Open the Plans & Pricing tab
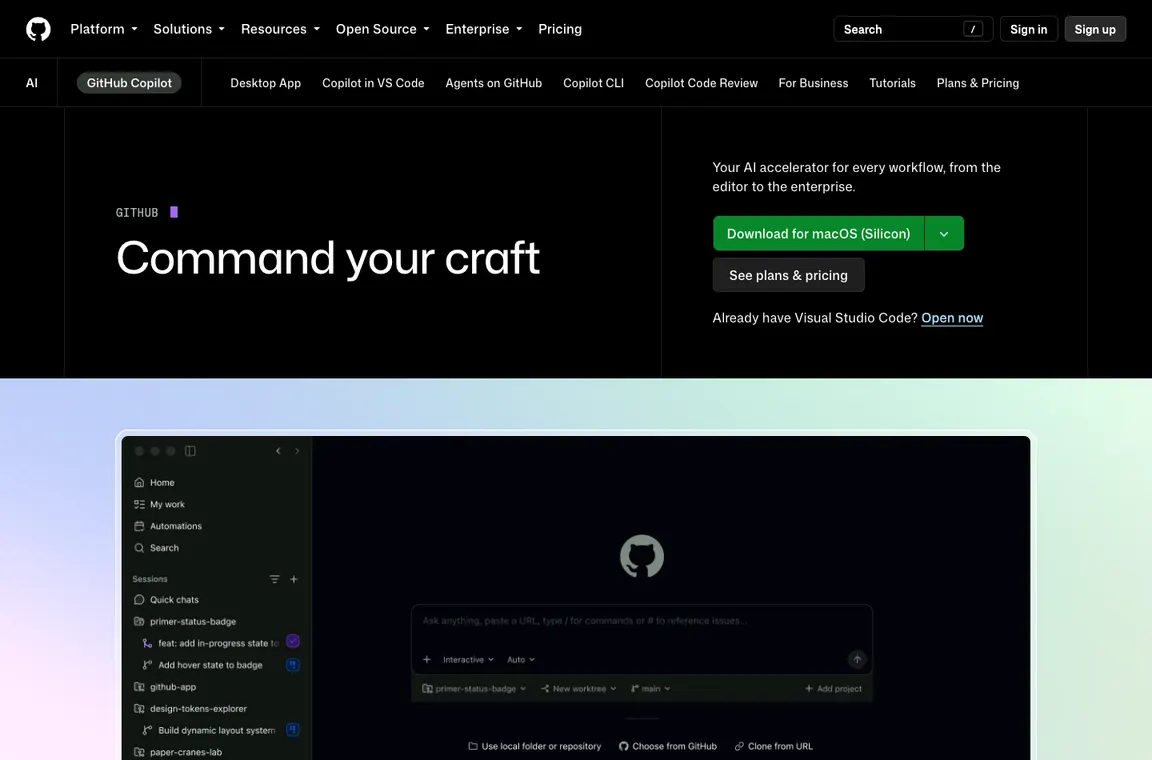 [x=978, y=83]
